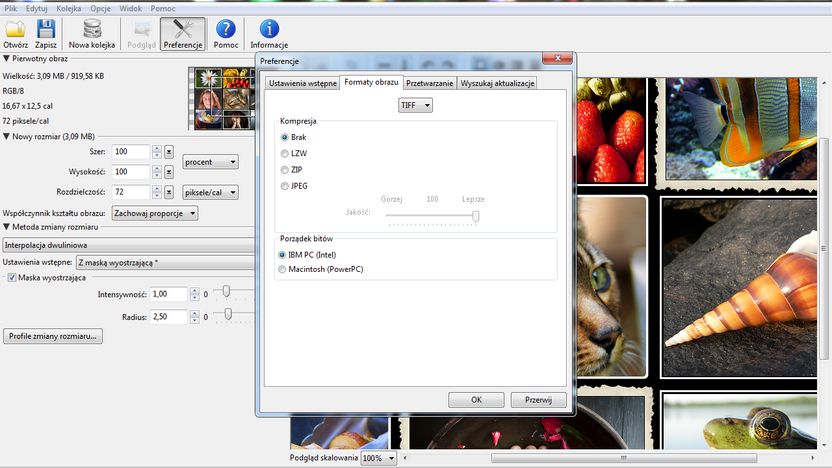Open the TIFF format dropdown
The width and height of the screenshot is (832, 468).
pyautogui.click(x=415, y=105)
